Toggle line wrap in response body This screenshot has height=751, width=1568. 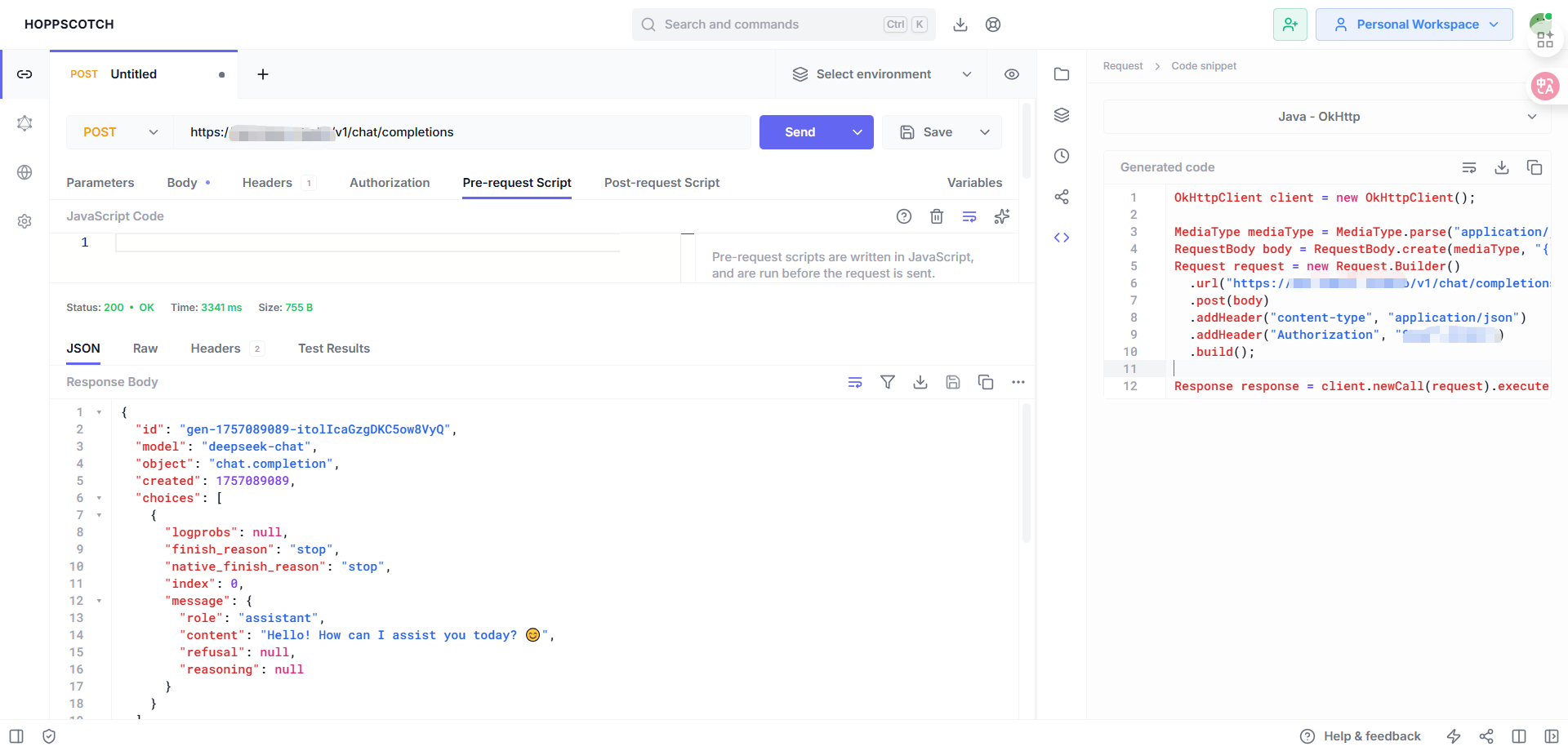point(855,382)
